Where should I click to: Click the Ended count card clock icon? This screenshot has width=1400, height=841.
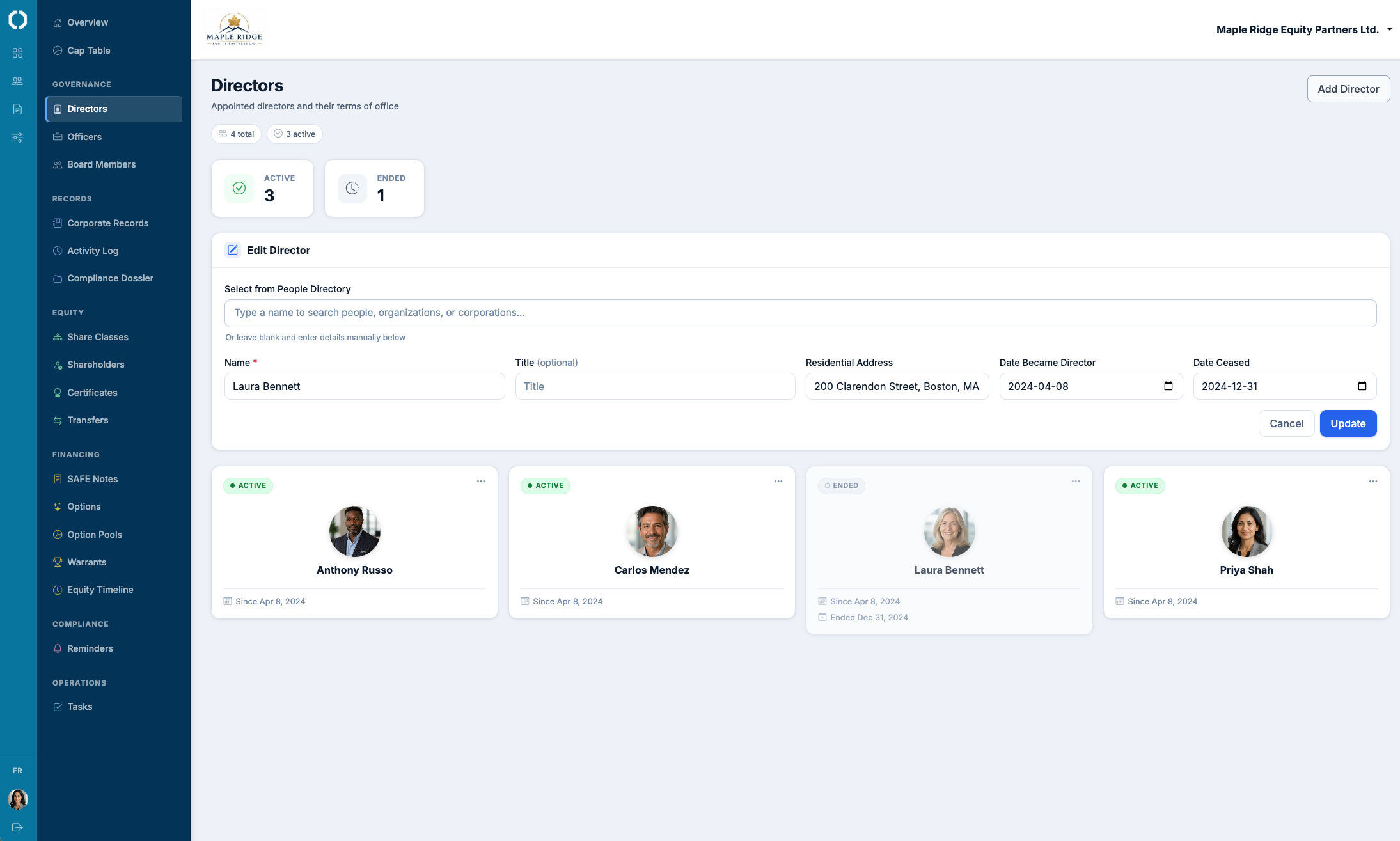point(352,188)
